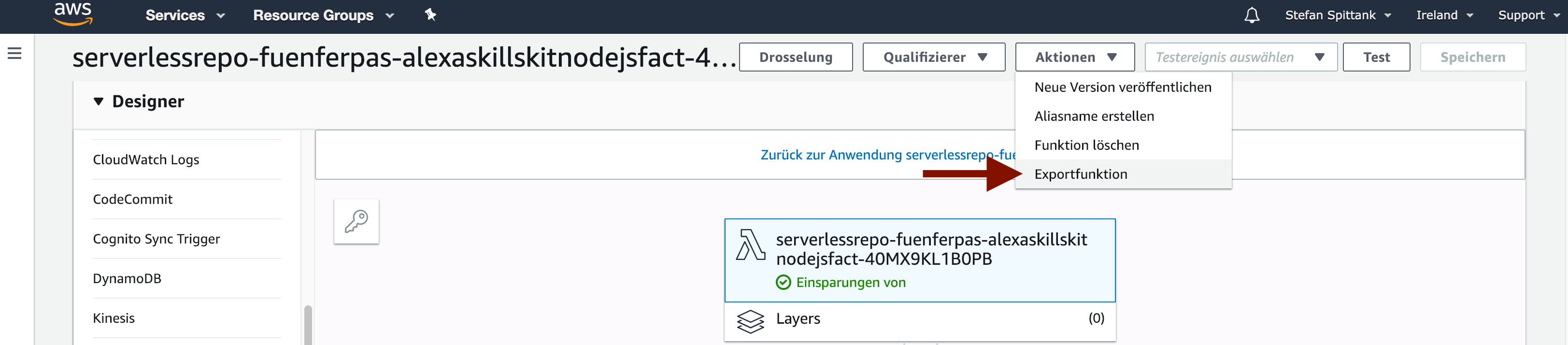This screenshot has width=1568, height=345.
Task: Click the pin shortcuts icon
Action: (430, 14)
